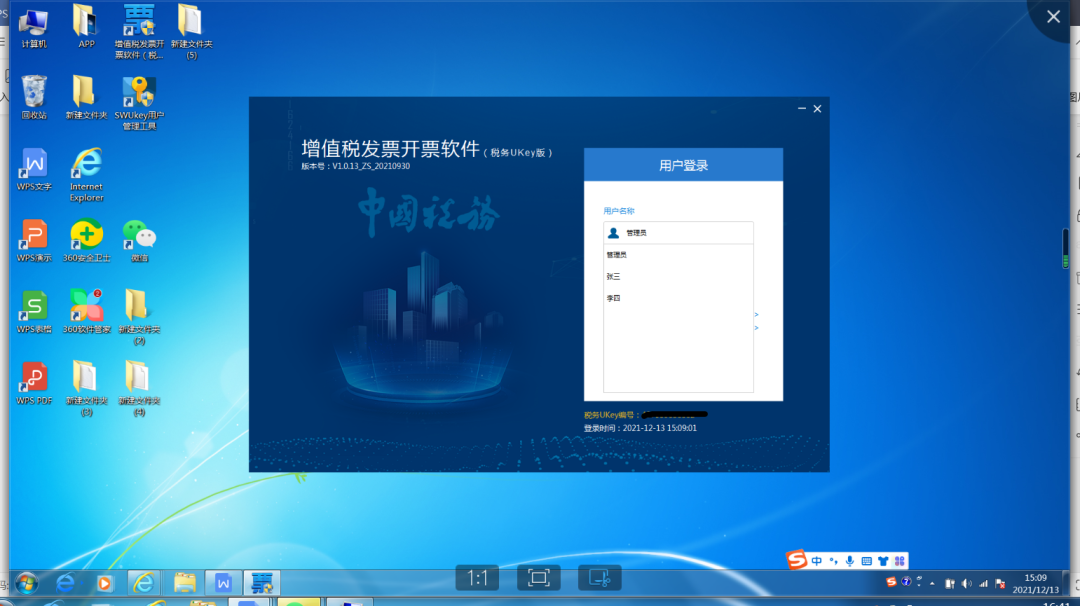Open network signal tray icon
The image size is (1080, 606).
tap(984, 583)
